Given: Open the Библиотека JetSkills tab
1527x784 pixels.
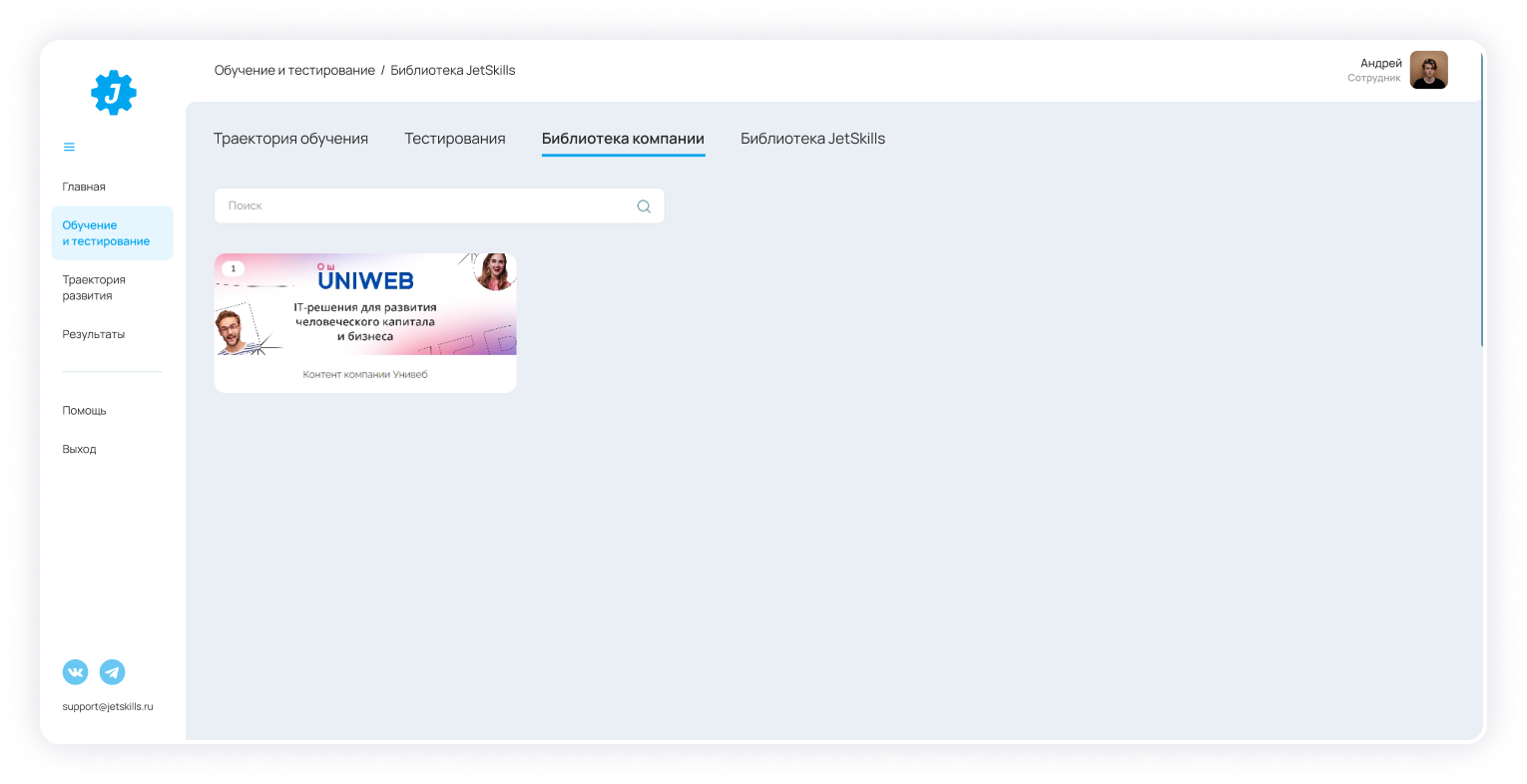Looking at the screenshot, I should tap(812, 139).
